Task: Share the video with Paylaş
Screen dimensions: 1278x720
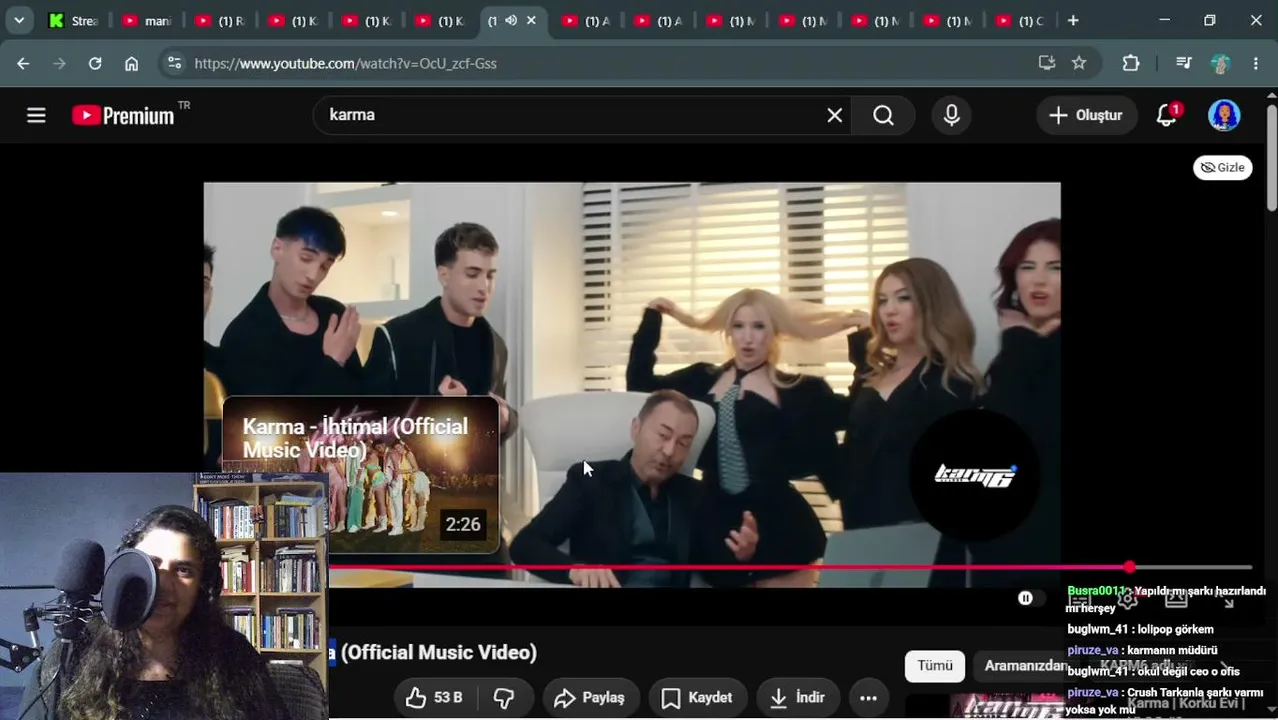Action: [x=590, y=698]
